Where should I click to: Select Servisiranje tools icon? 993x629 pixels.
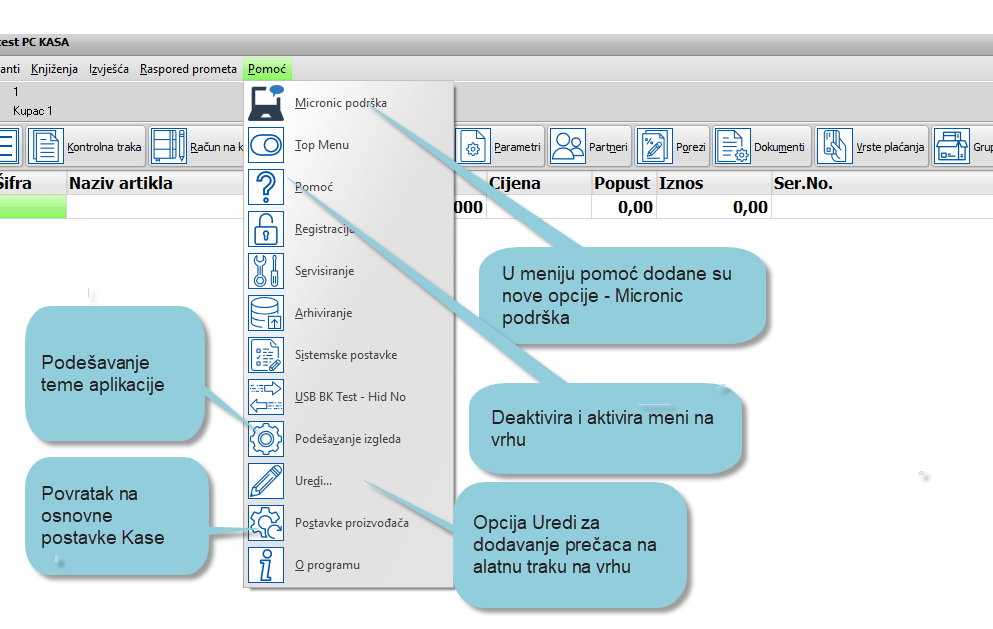pyautogui.click(x=266, y=271)
